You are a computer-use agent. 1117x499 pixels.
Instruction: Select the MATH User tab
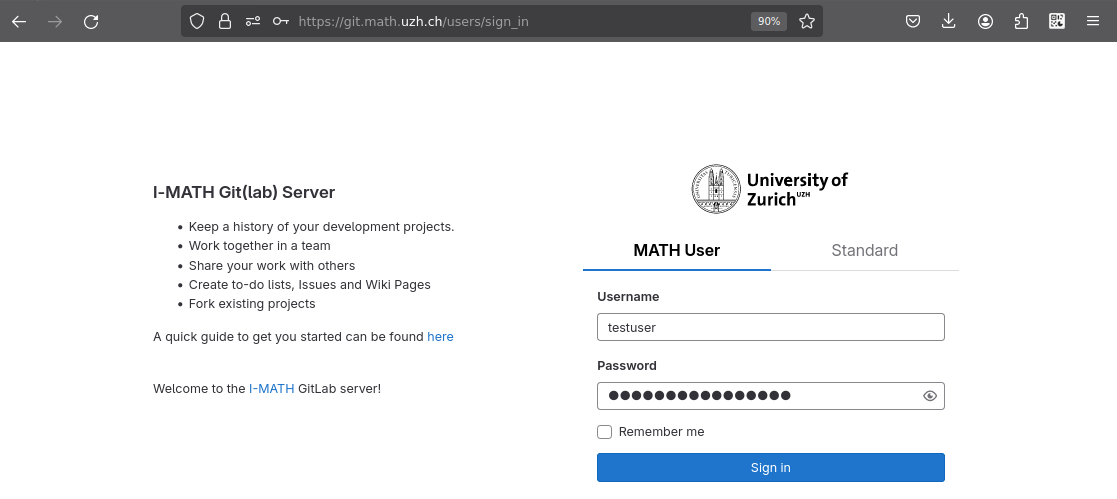tap(677, 250)
